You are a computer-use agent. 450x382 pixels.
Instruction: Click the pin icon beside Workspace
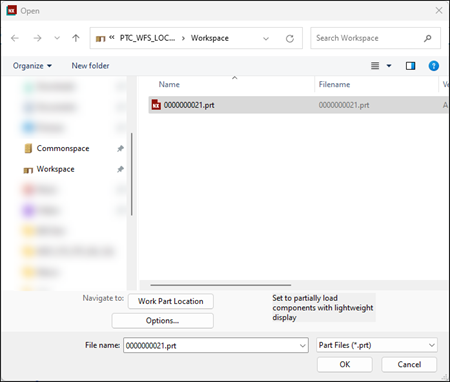pos(120,169)
